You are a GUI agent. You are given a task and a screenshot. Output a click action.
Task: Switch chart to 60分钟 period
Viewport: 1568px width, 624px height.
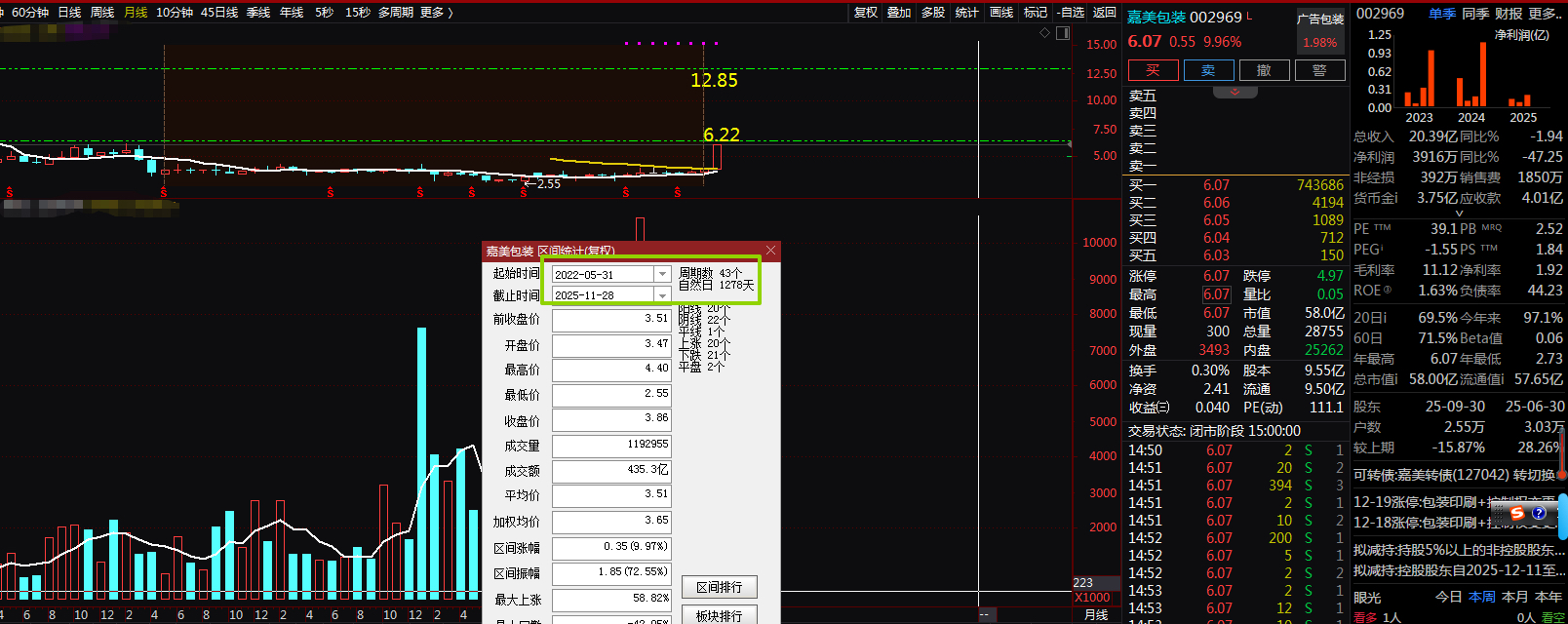[x=30, y=12]
